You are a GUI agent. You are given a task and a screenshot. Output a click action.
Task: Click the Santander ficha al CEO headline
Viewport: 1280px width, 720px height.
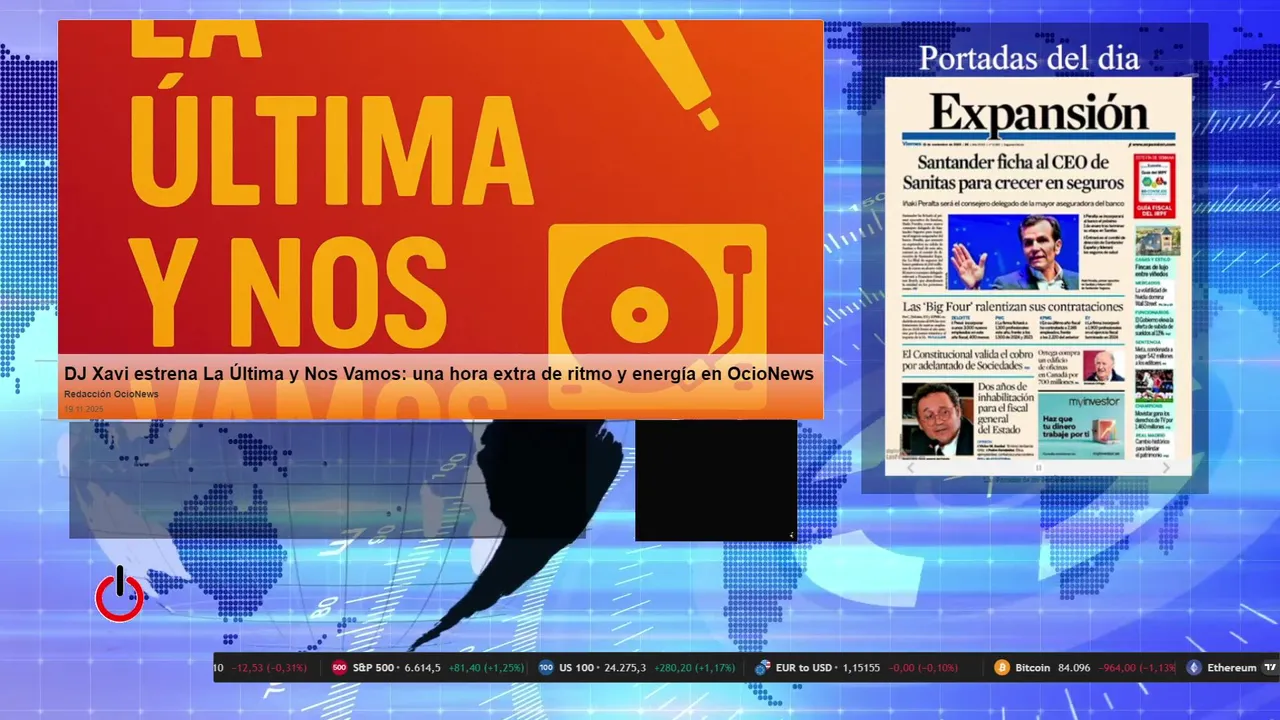tap(1013, 173)
